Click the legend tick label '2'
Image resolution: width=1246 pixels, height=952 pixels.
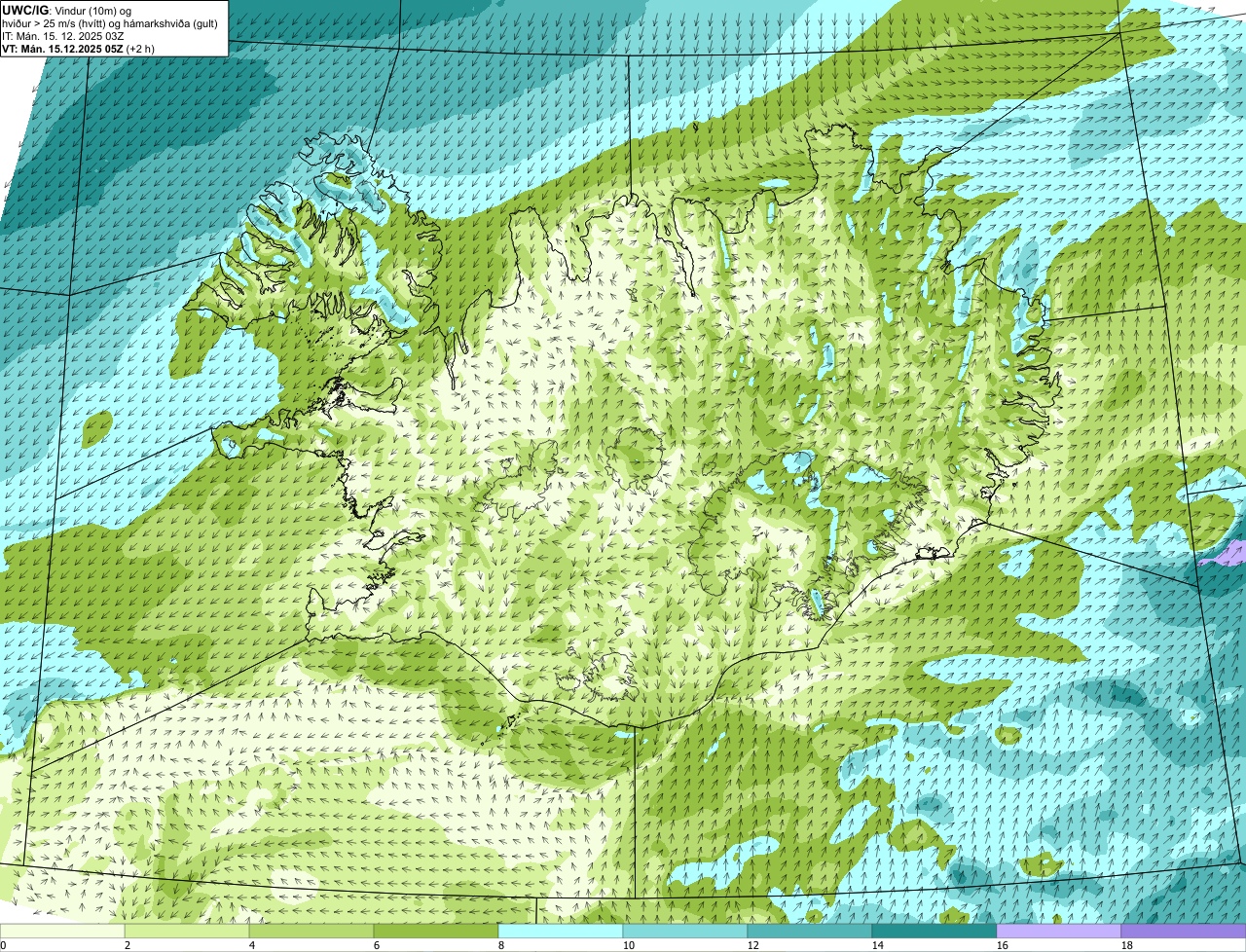coord(128,945)
